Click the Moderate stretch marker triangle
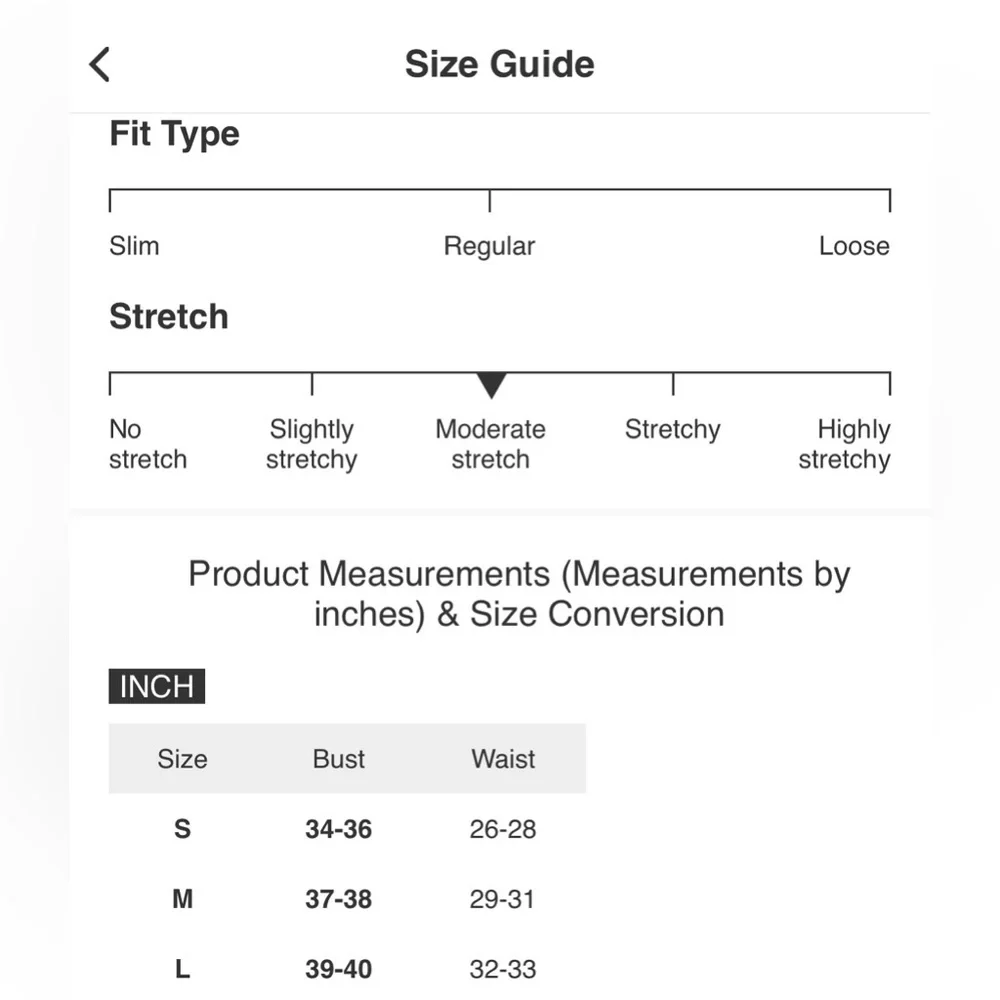The image size is (1000, 1000). pyautogui.click(x=491, y=385)
